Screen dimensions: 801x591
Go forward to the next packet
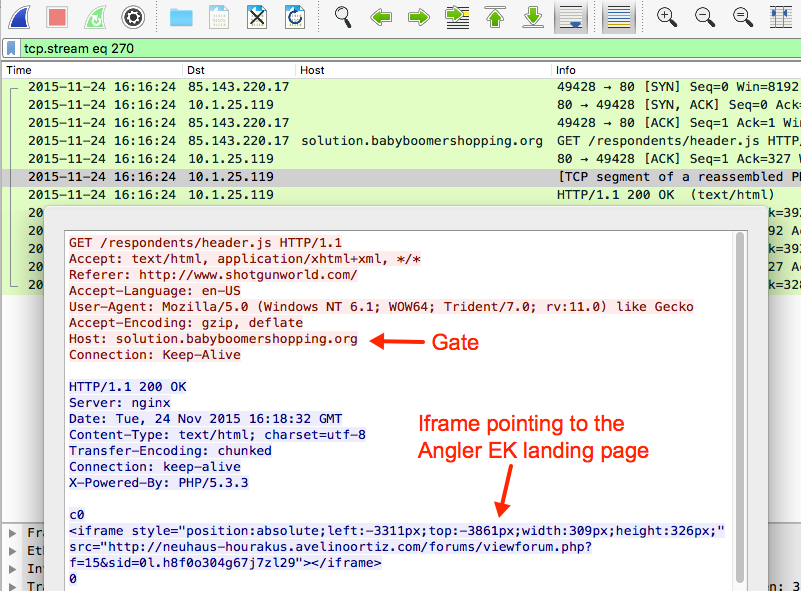[x=419, y=17]
